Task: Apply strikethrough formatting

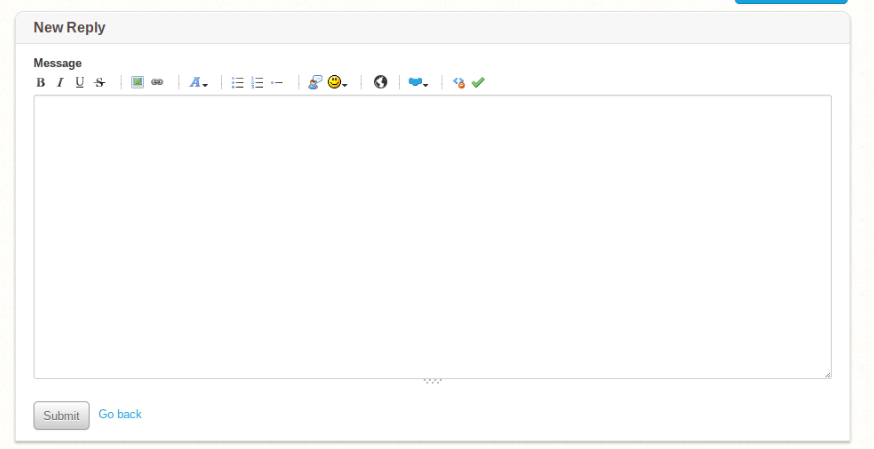Action: click(x=99, y=83)
